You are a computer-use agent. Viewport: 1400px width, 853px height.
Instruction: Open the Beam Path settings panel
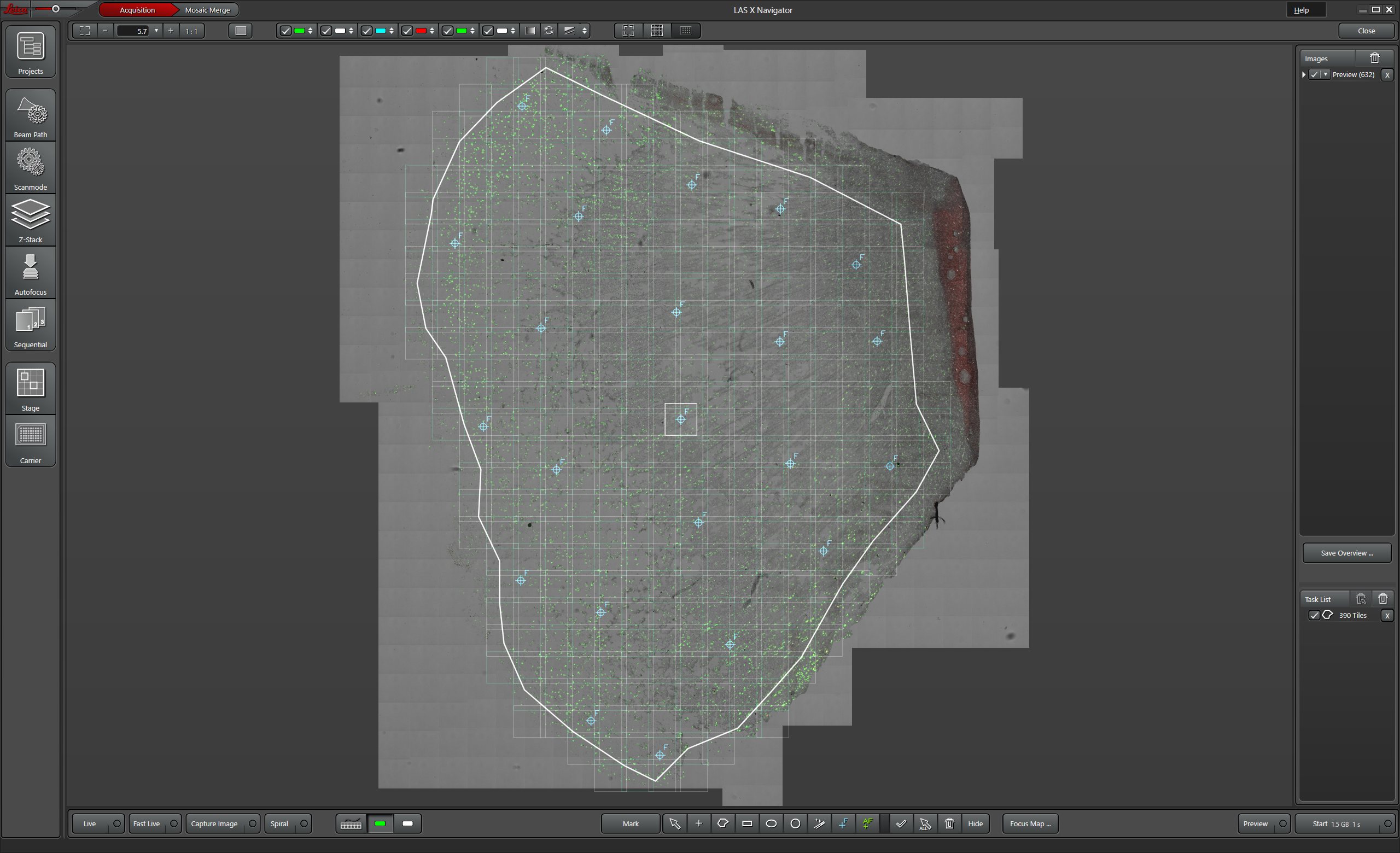(x=30, y=116)
